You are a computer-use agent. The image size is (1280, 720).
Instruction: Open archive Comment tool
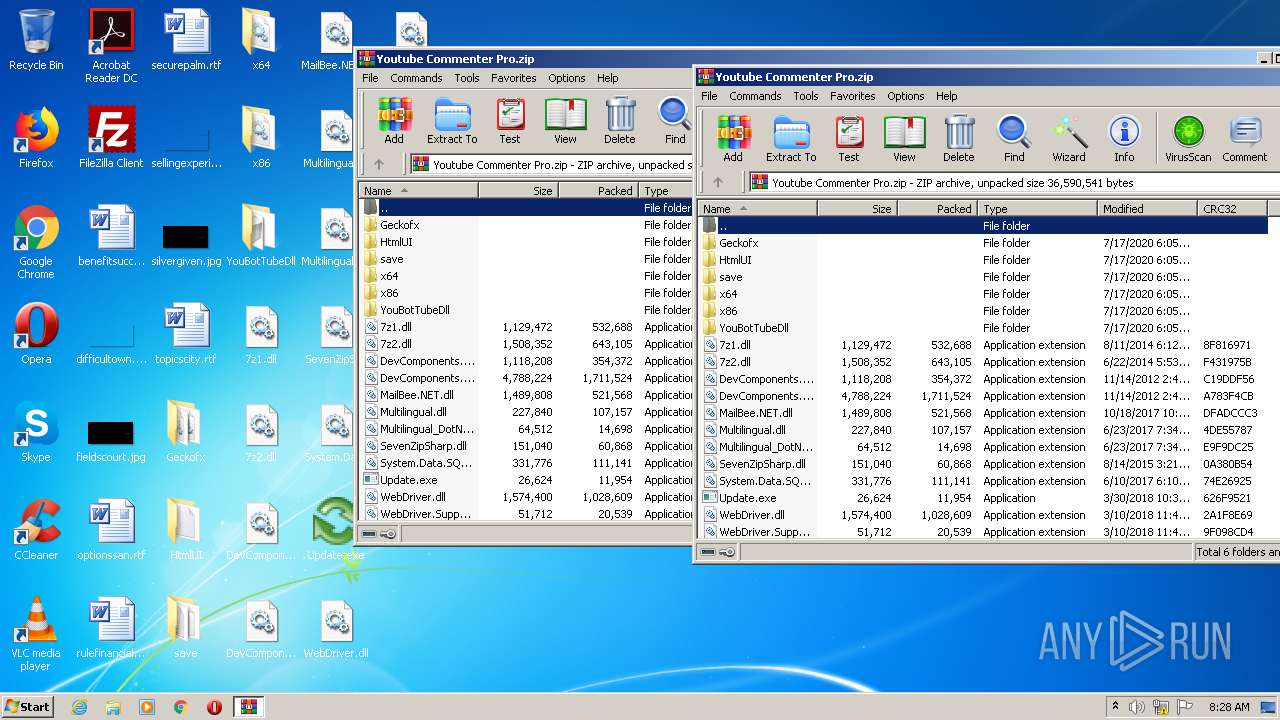1244,138
